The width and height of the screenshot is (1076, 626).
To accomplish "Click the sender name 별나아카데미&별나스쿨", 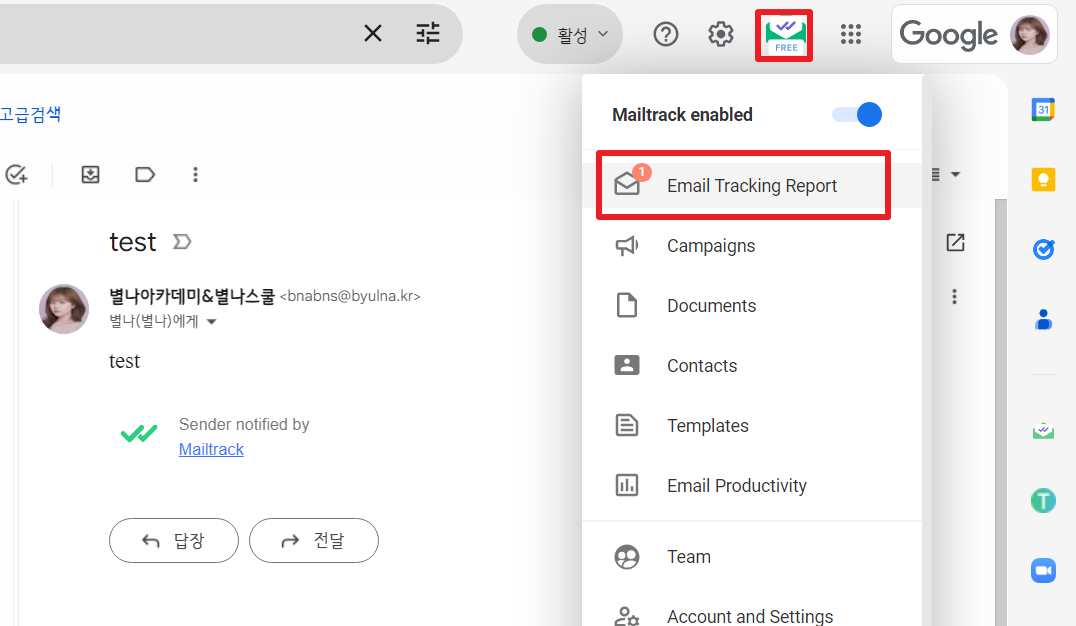I will [192, 296].
